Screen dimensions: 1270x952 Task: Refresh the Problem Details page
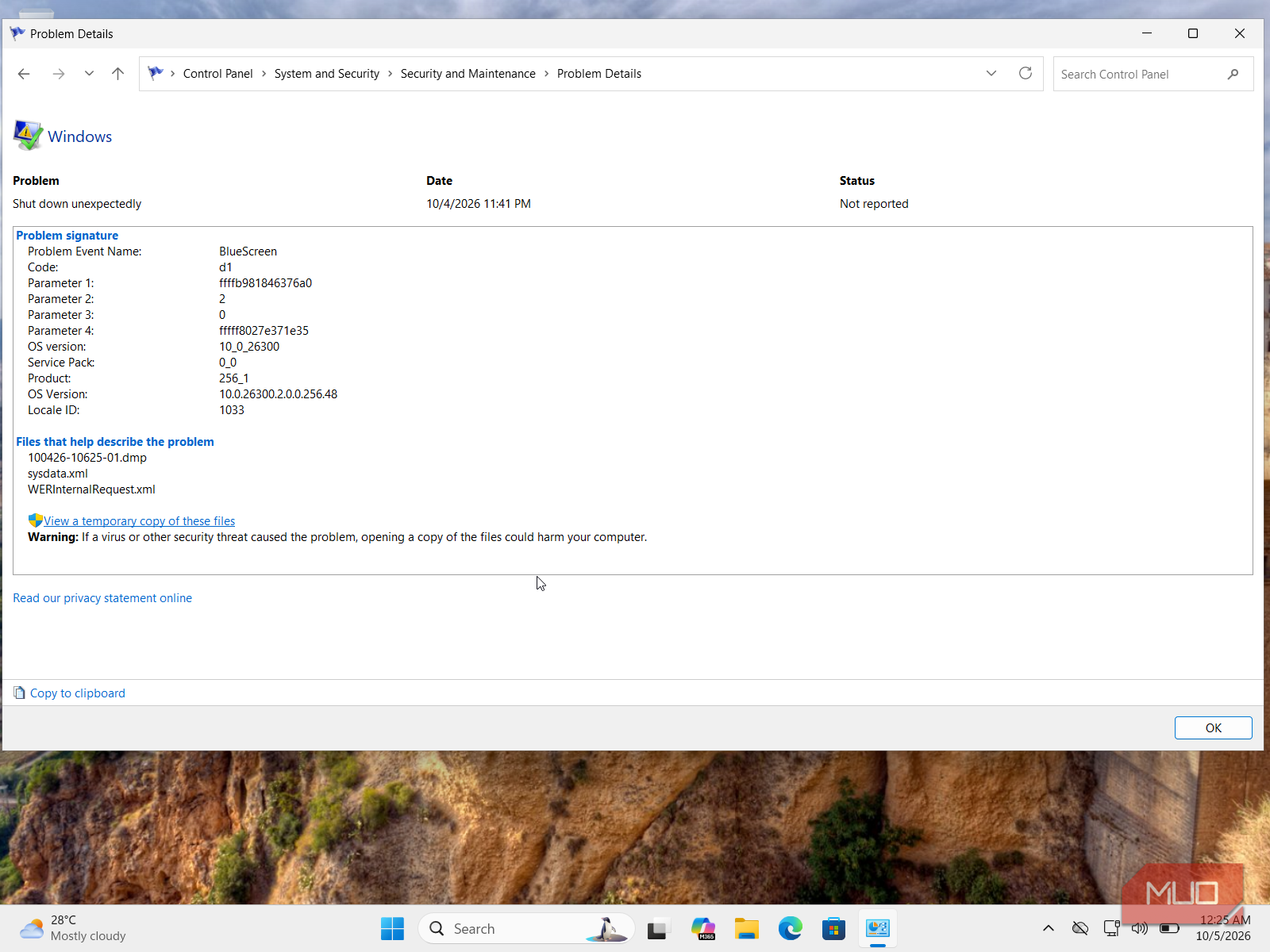[x=1026, y=73]
